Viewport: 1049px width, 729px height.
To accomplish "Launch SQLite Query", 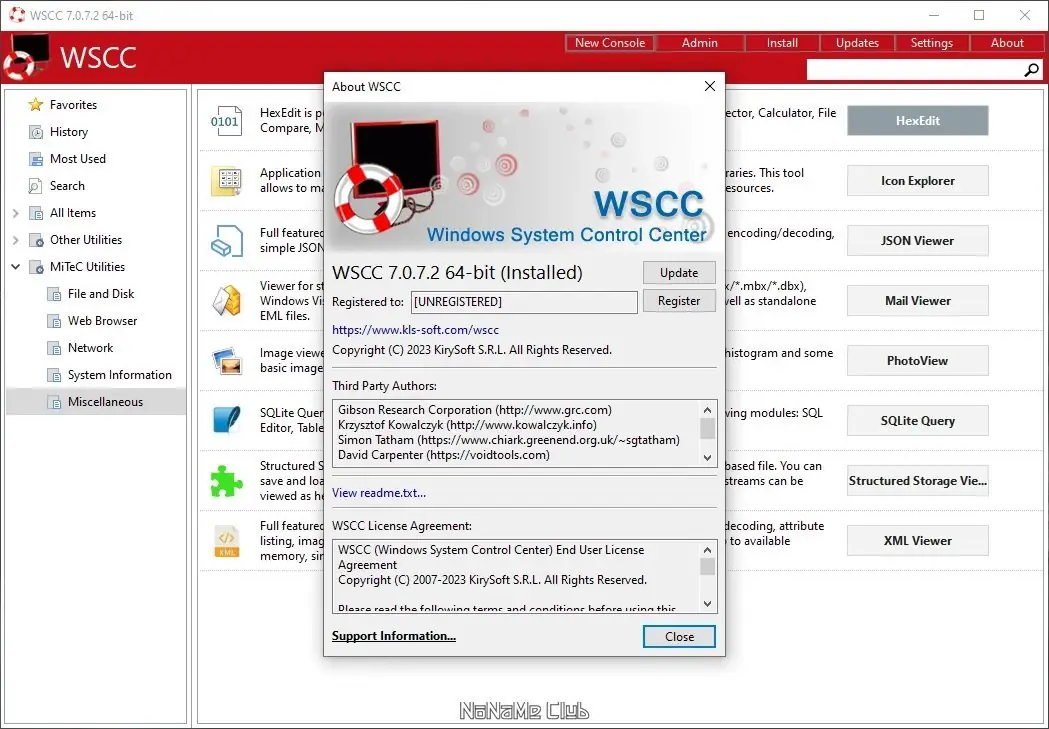I will coord(917,421).
